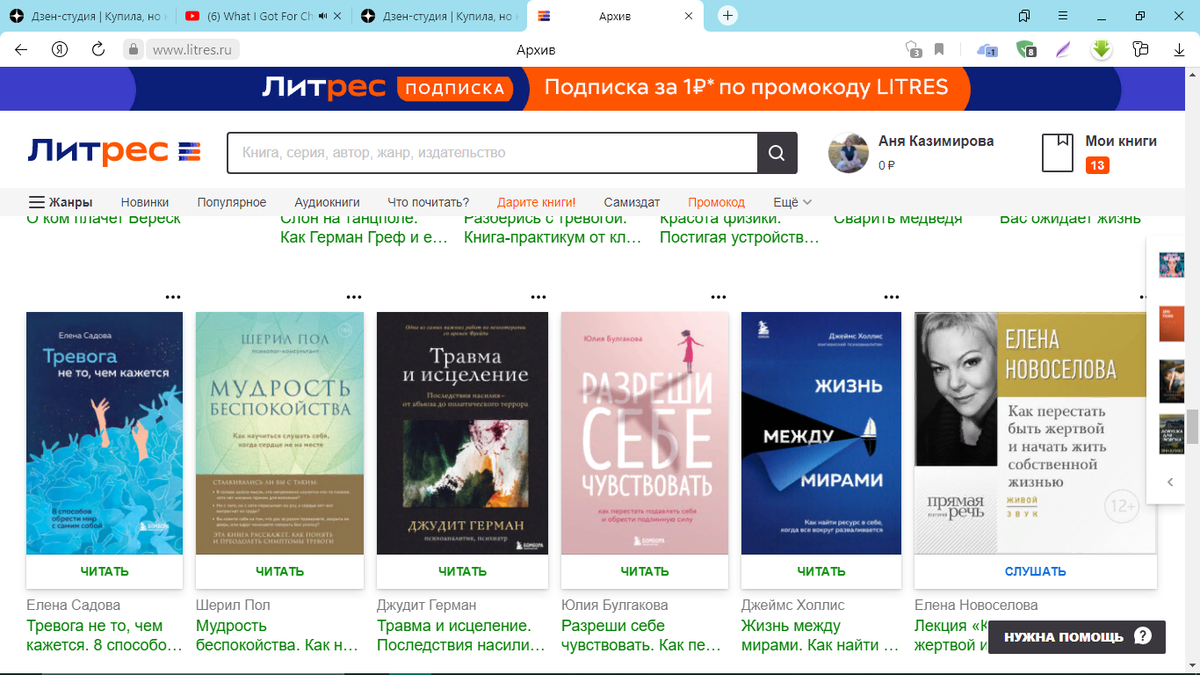1200x675 pixels.
Task: Open the browser downloads arrow icon
Action: (1181, 50)
